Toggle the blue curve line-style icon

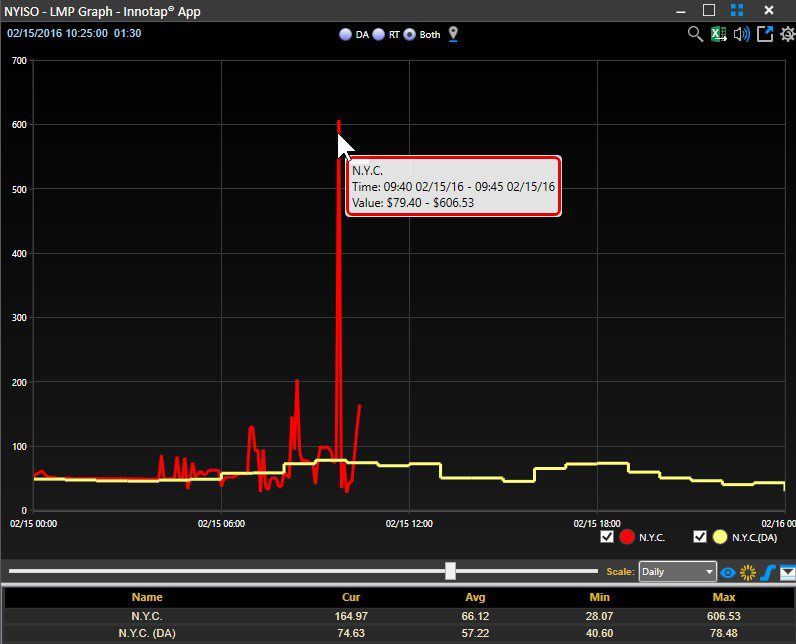coord(768,572)
